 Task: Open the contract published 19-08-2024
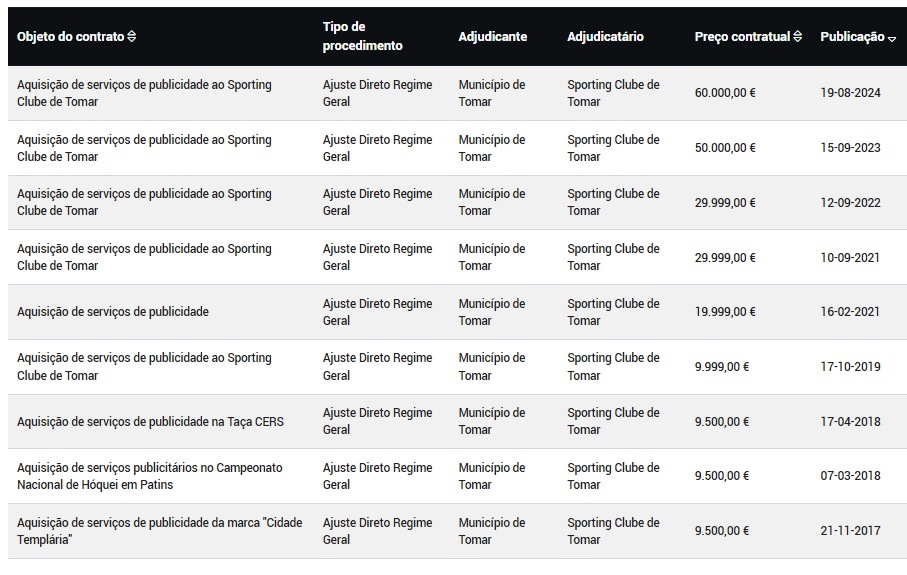pos(458,93)
